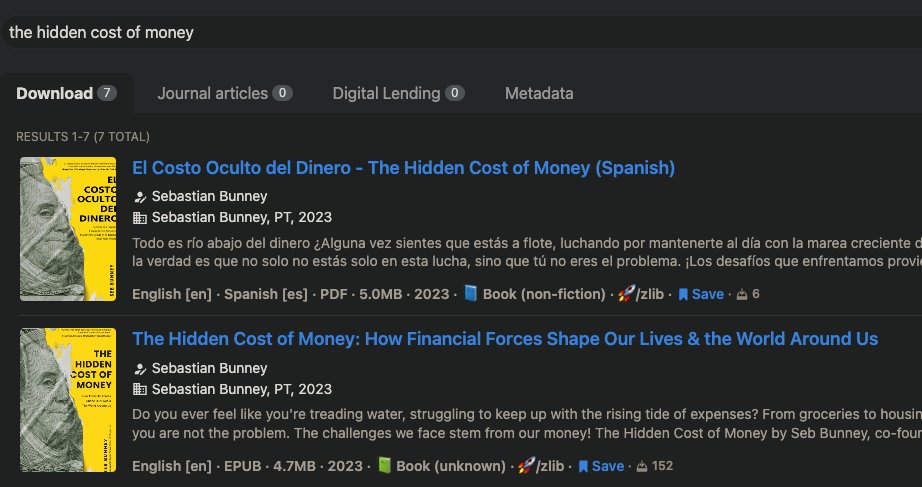This screenshot has width=922, height=487.
Task: Click the Spanish edition book cover thumbnail
Action: [x=68, y=229]
